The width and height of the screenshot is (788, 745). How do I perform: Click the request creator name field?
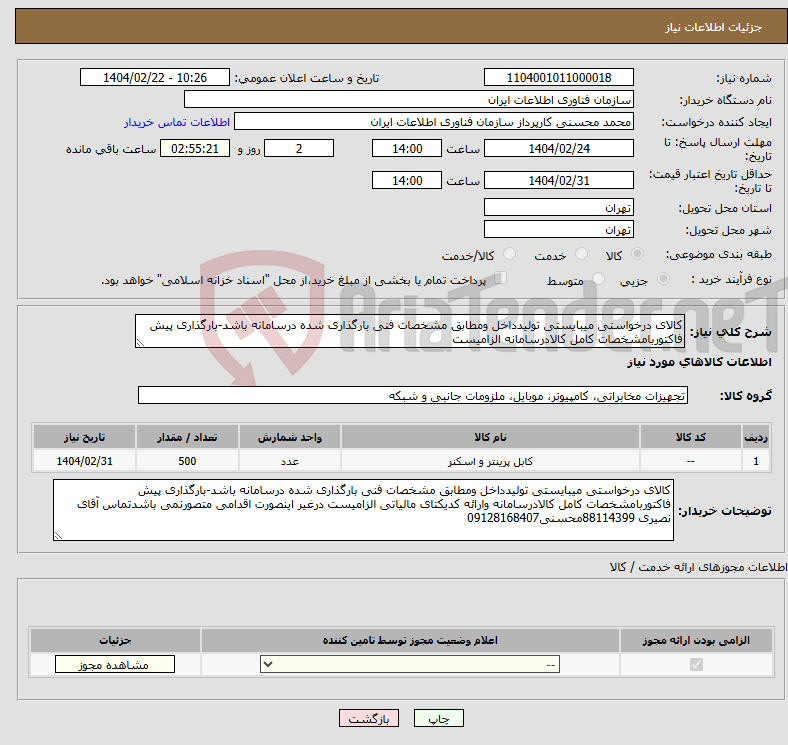coord(434,122)
